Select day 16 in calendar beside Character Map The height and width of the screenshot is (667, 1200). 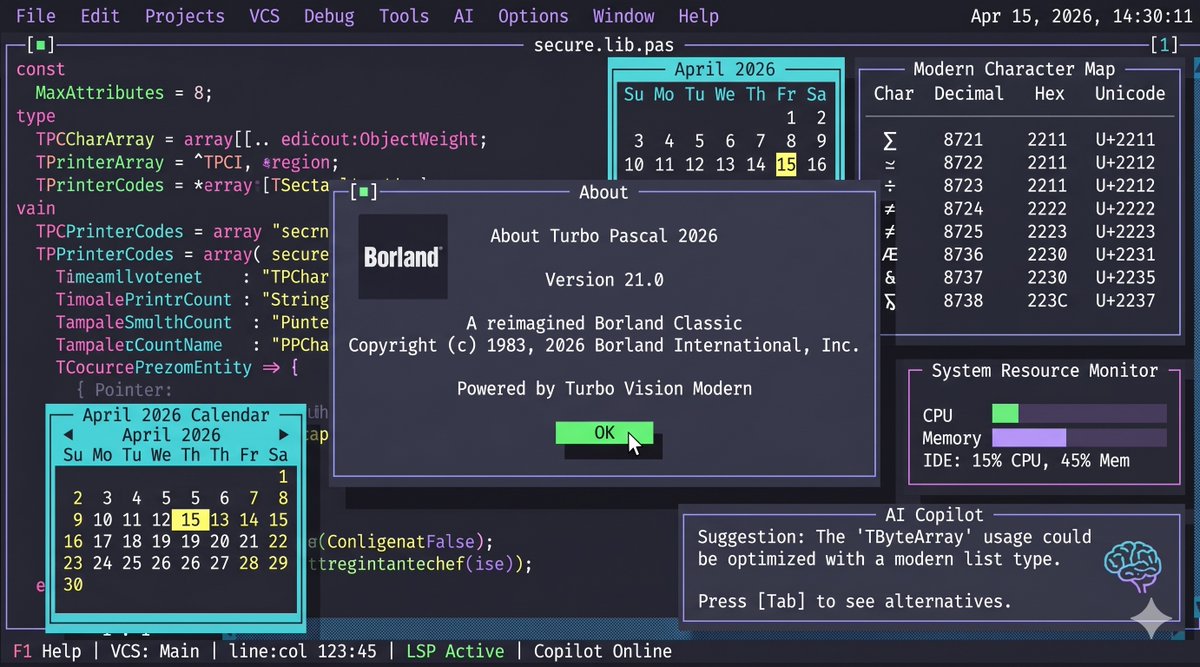817,164
